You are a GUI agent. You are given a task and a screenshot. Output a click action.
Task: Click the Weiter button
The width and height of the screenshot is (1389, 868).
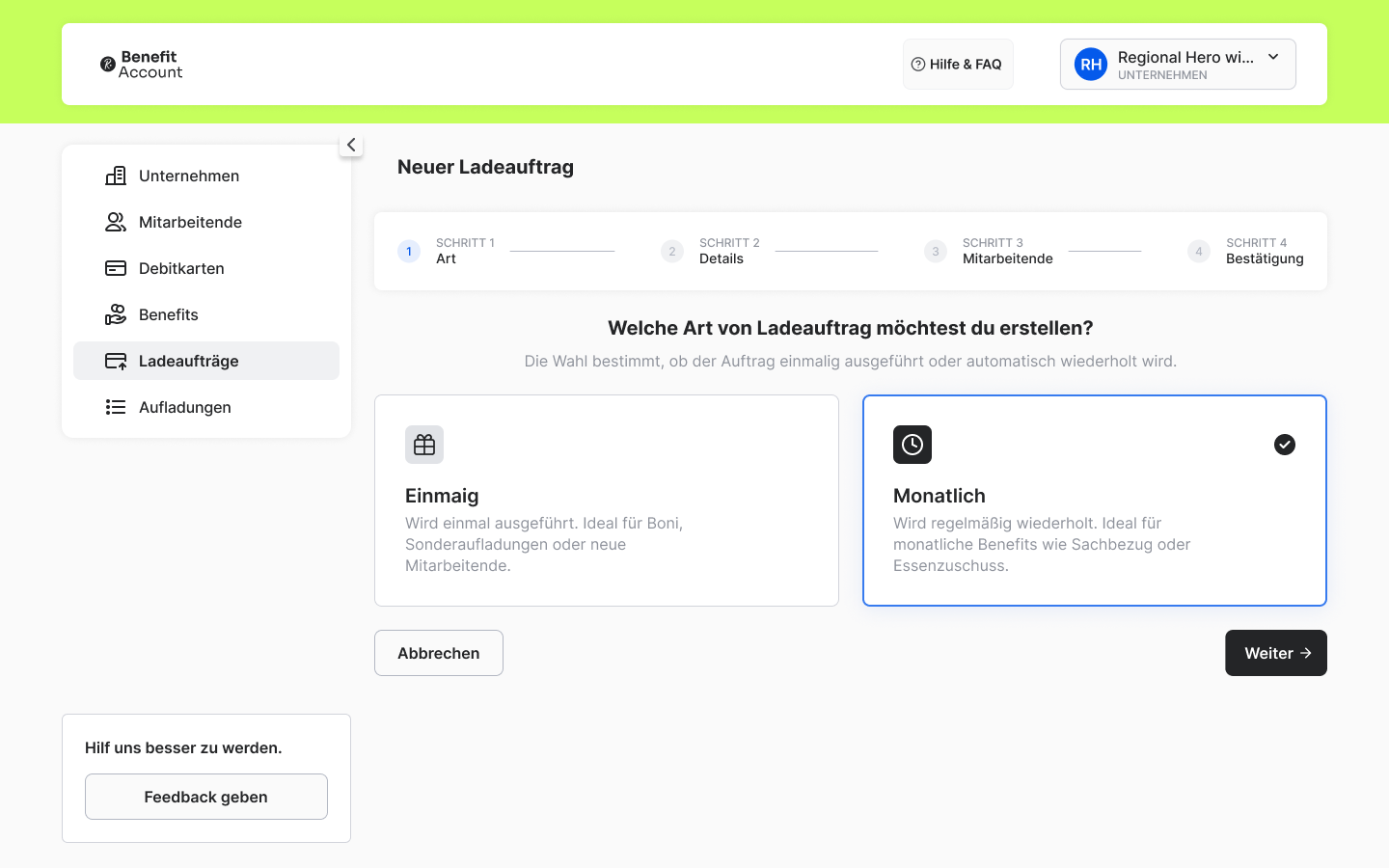[1276, 653]
